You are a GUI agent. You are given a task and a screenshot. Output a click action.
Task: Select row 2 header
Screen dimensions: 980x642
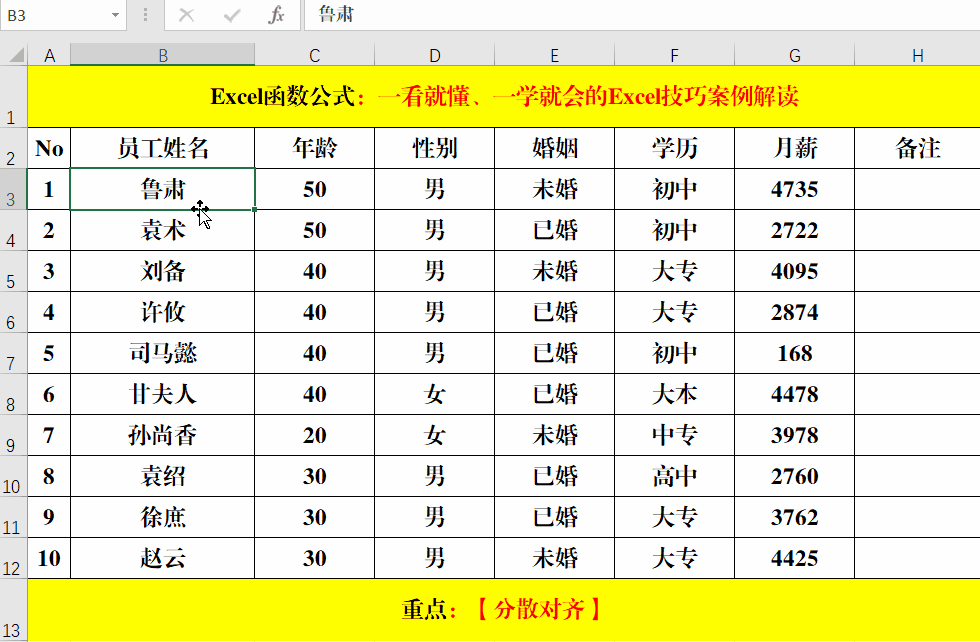point(14,148)
